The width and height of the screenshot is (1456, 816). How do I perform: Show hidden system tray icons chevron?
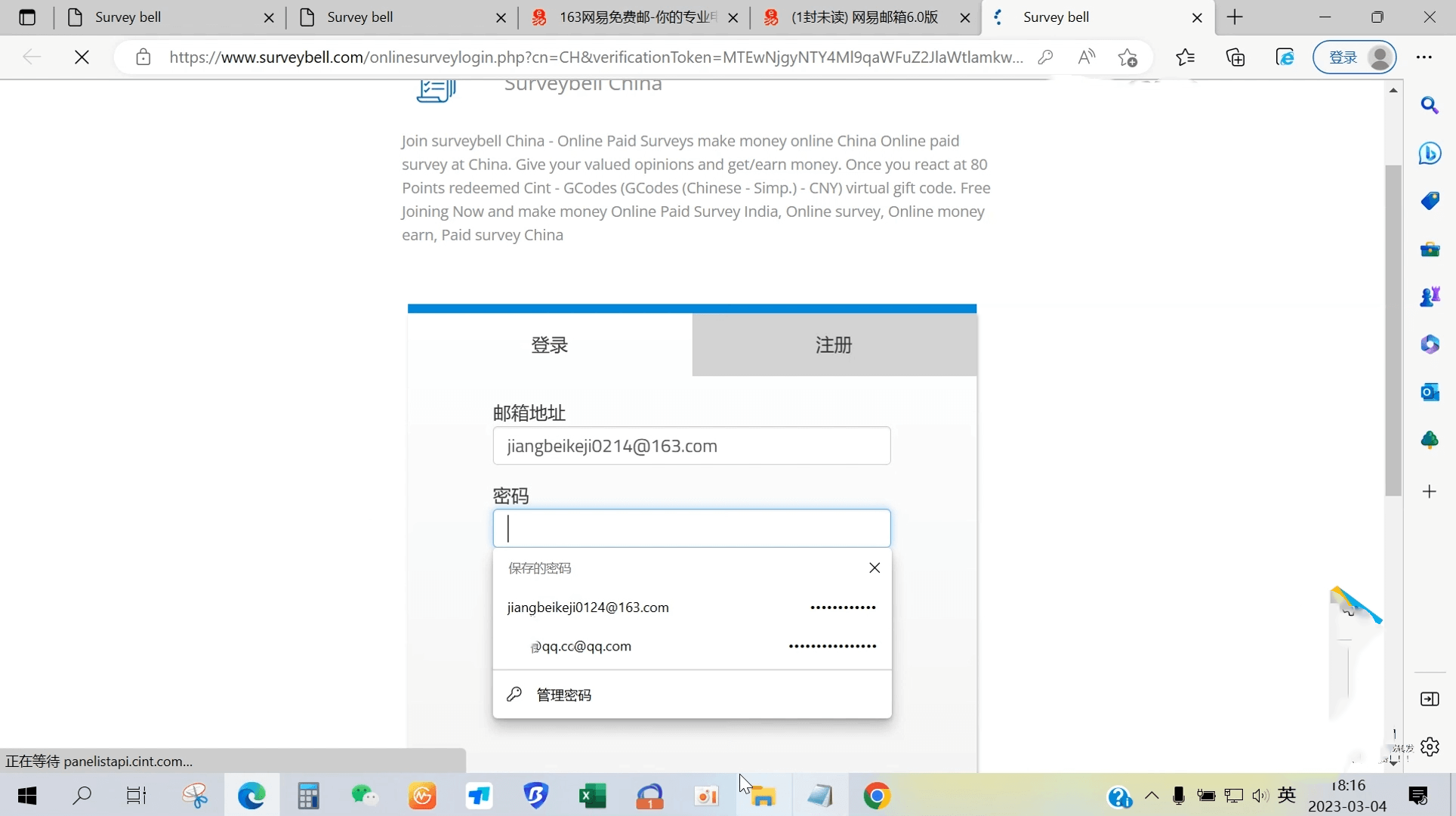click(1152, 796)
